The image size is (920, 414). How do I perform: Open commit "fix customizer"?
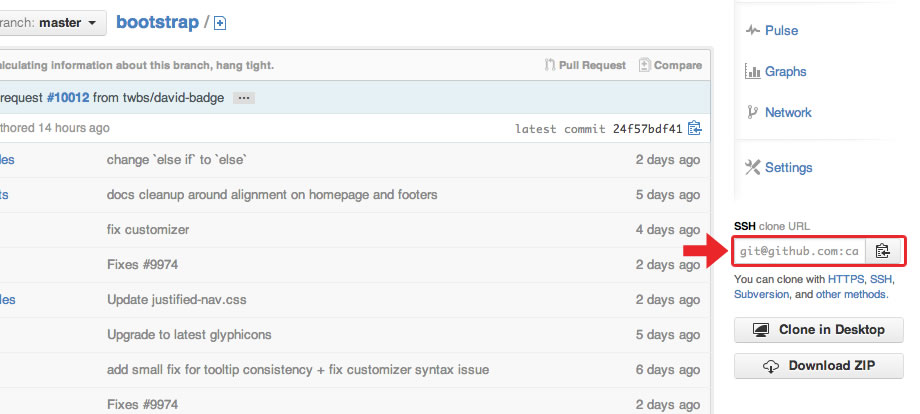click(148, 229)
